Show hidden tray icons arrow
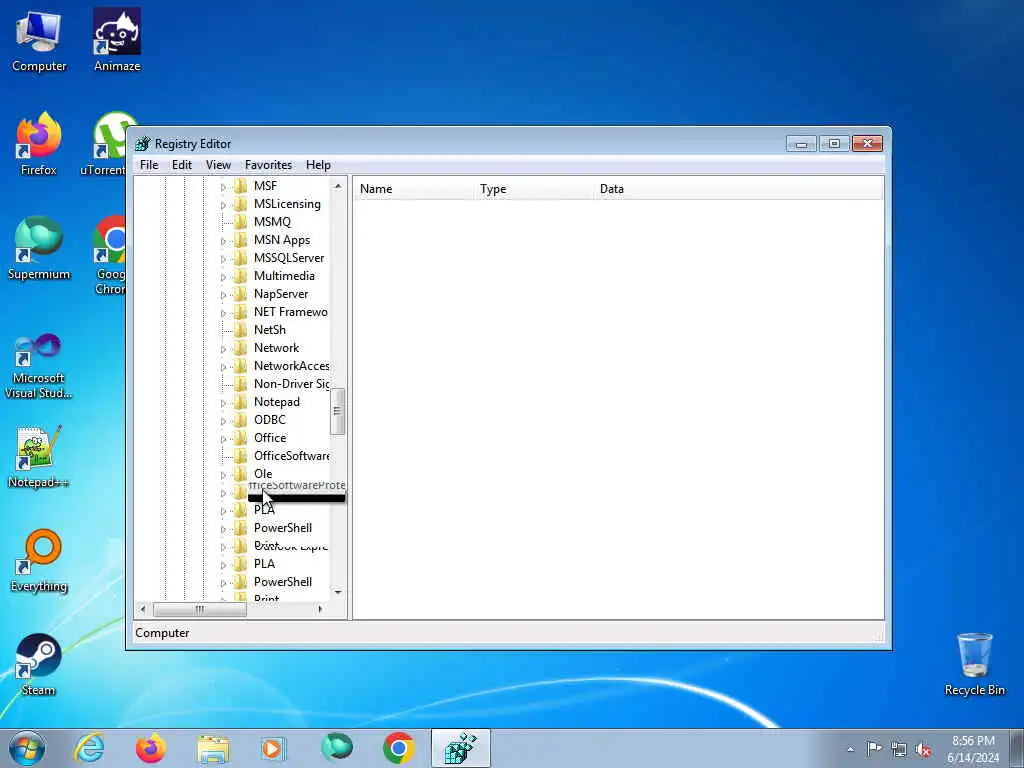 850,749
